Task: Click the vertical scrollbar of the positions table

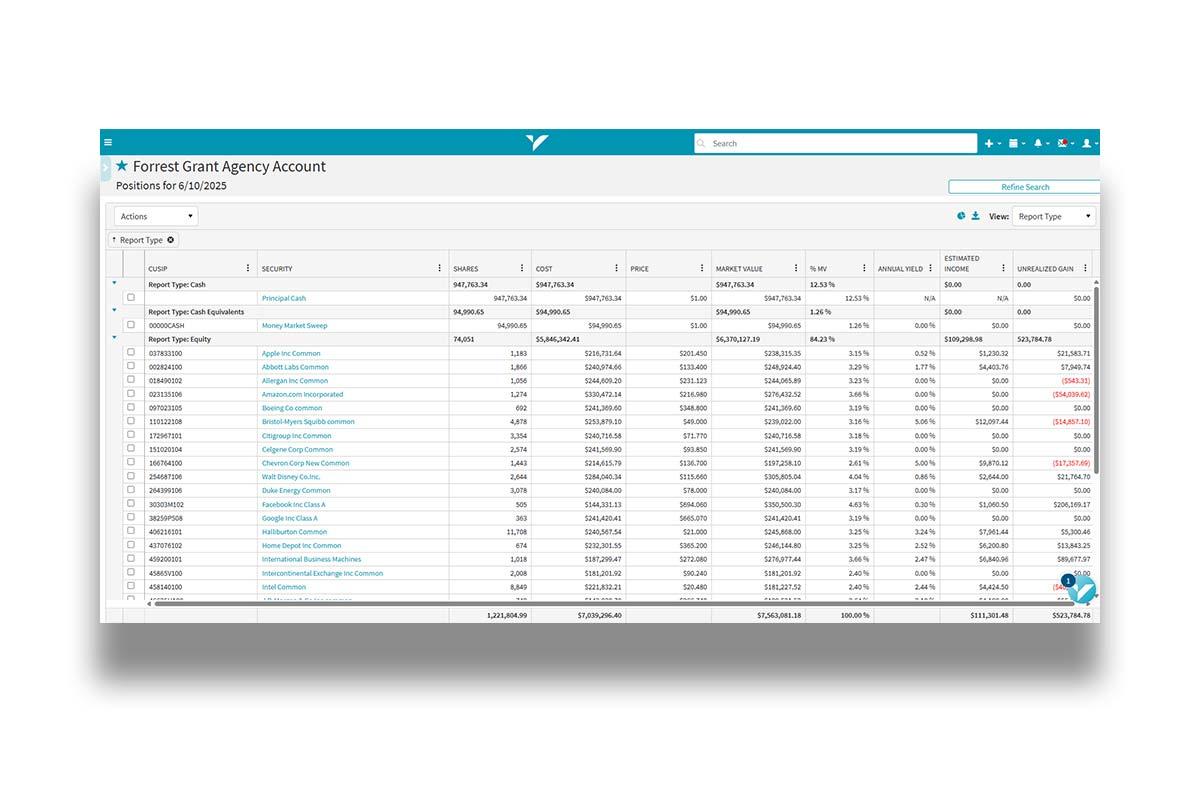Action: (1096, 380)
